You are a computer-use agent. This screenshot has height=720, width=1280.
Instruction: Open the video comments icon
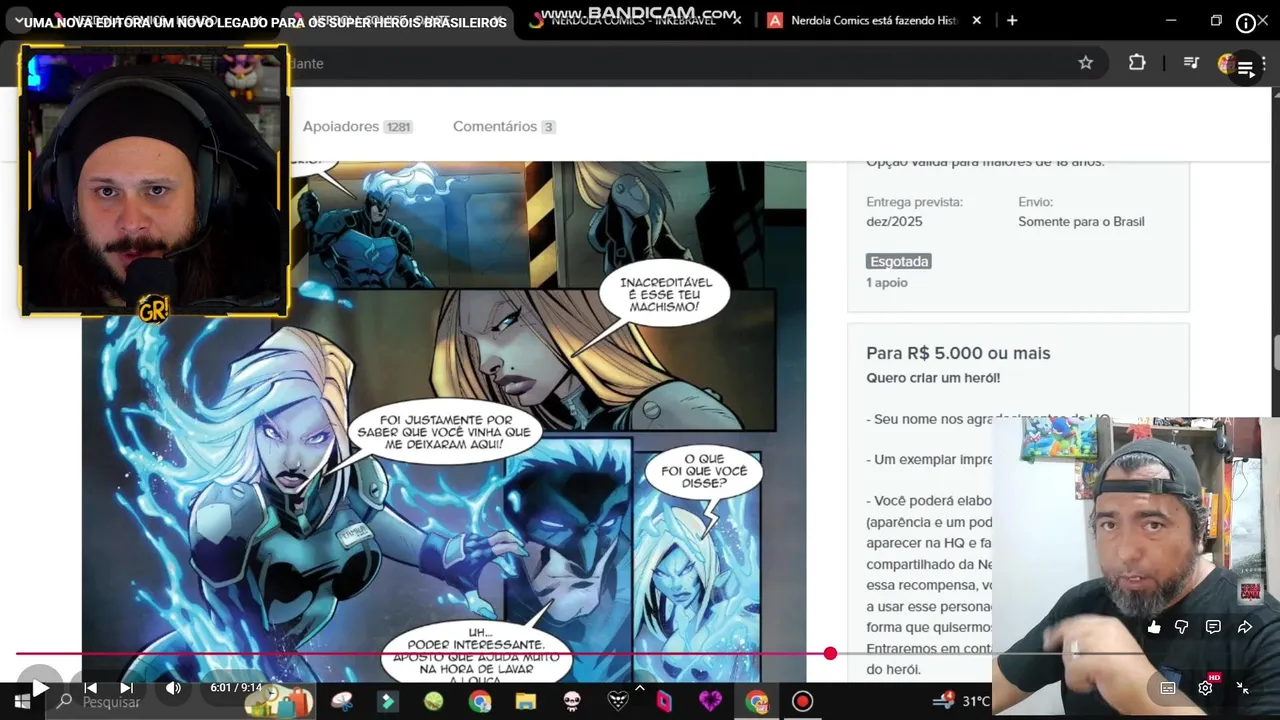(1213, 627)
